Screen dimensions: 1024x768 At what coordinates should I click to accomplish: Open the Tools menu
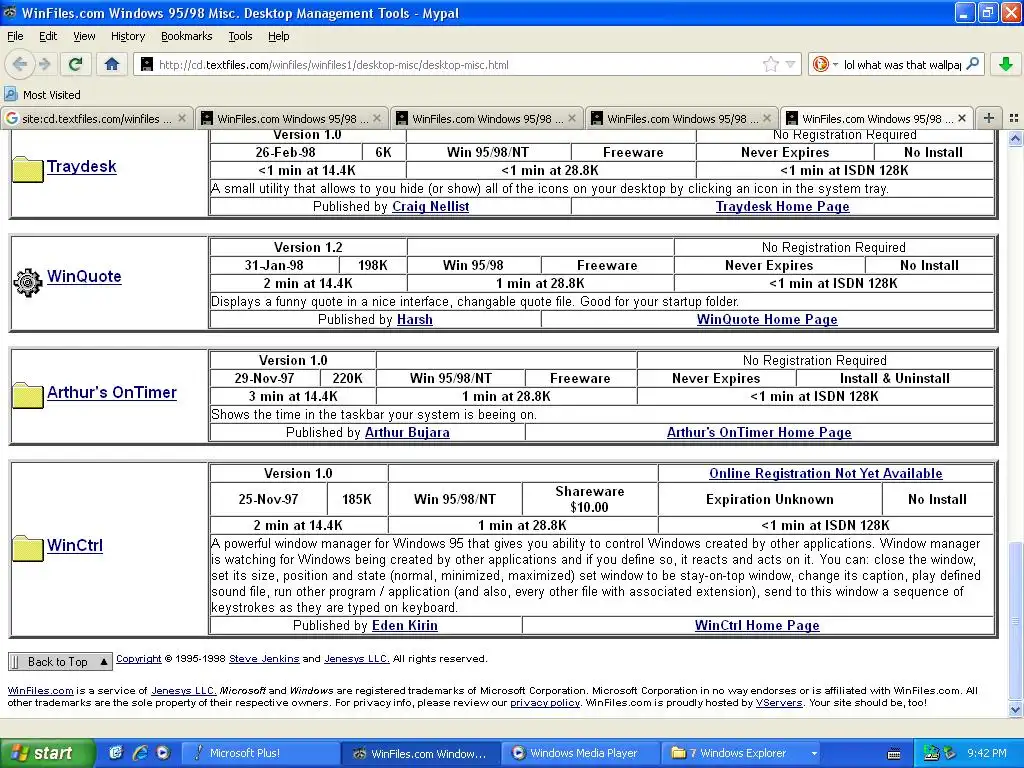(x=240, y=36)
